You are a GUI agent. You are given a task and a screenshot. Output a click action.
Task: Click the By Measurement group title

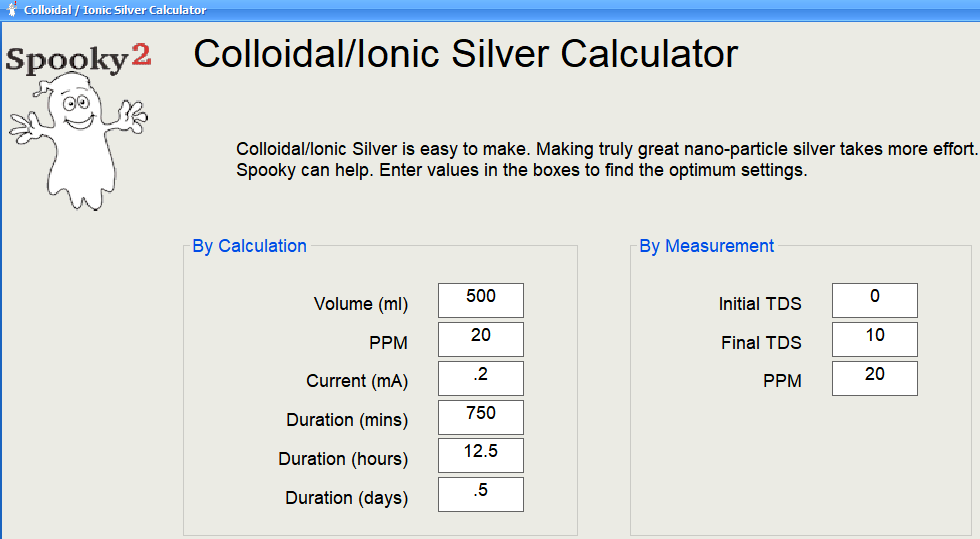pyautogui.click(x=706, y=246)
